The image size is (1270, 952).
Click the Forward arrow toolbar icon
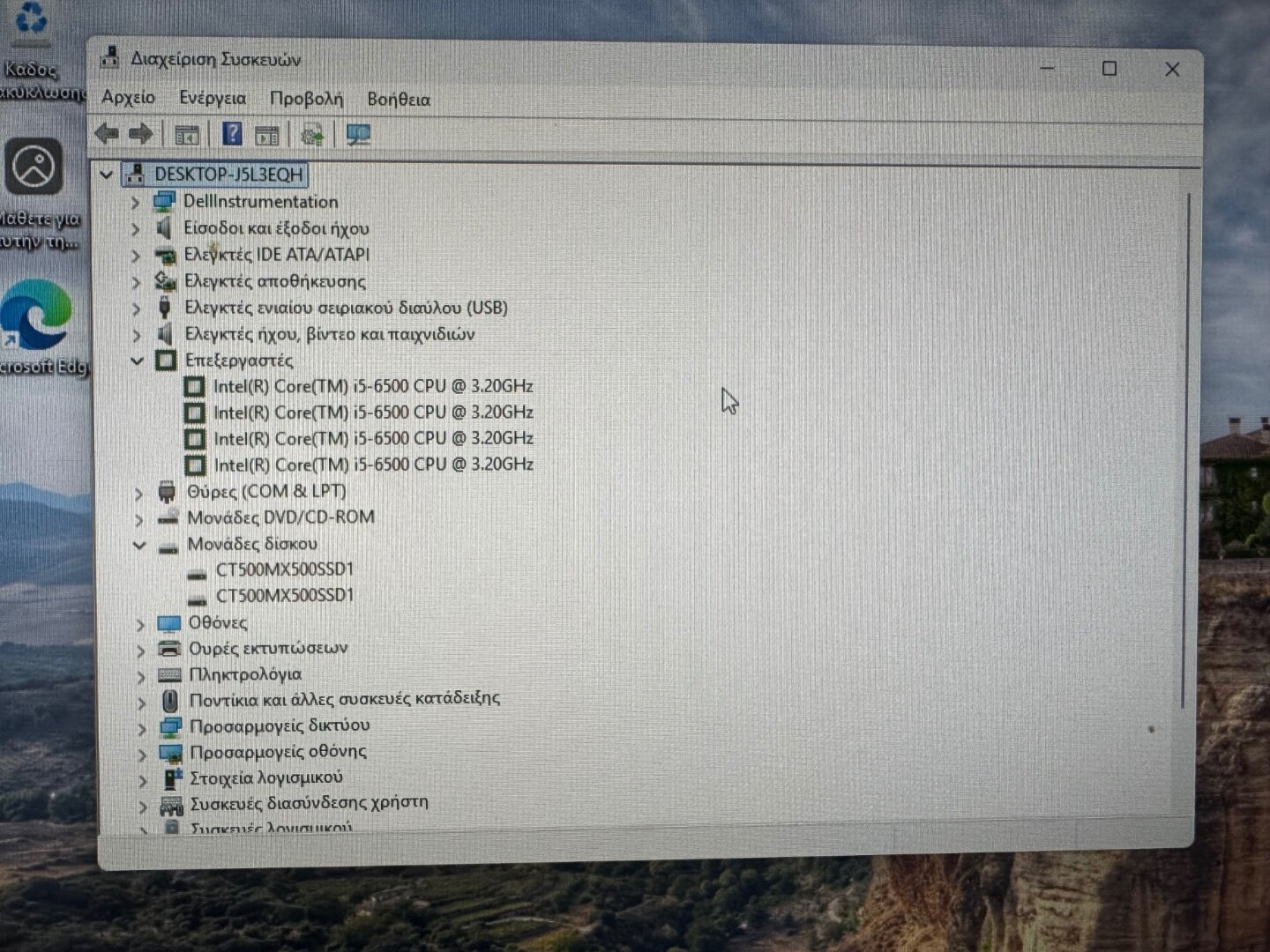(141, 134)
